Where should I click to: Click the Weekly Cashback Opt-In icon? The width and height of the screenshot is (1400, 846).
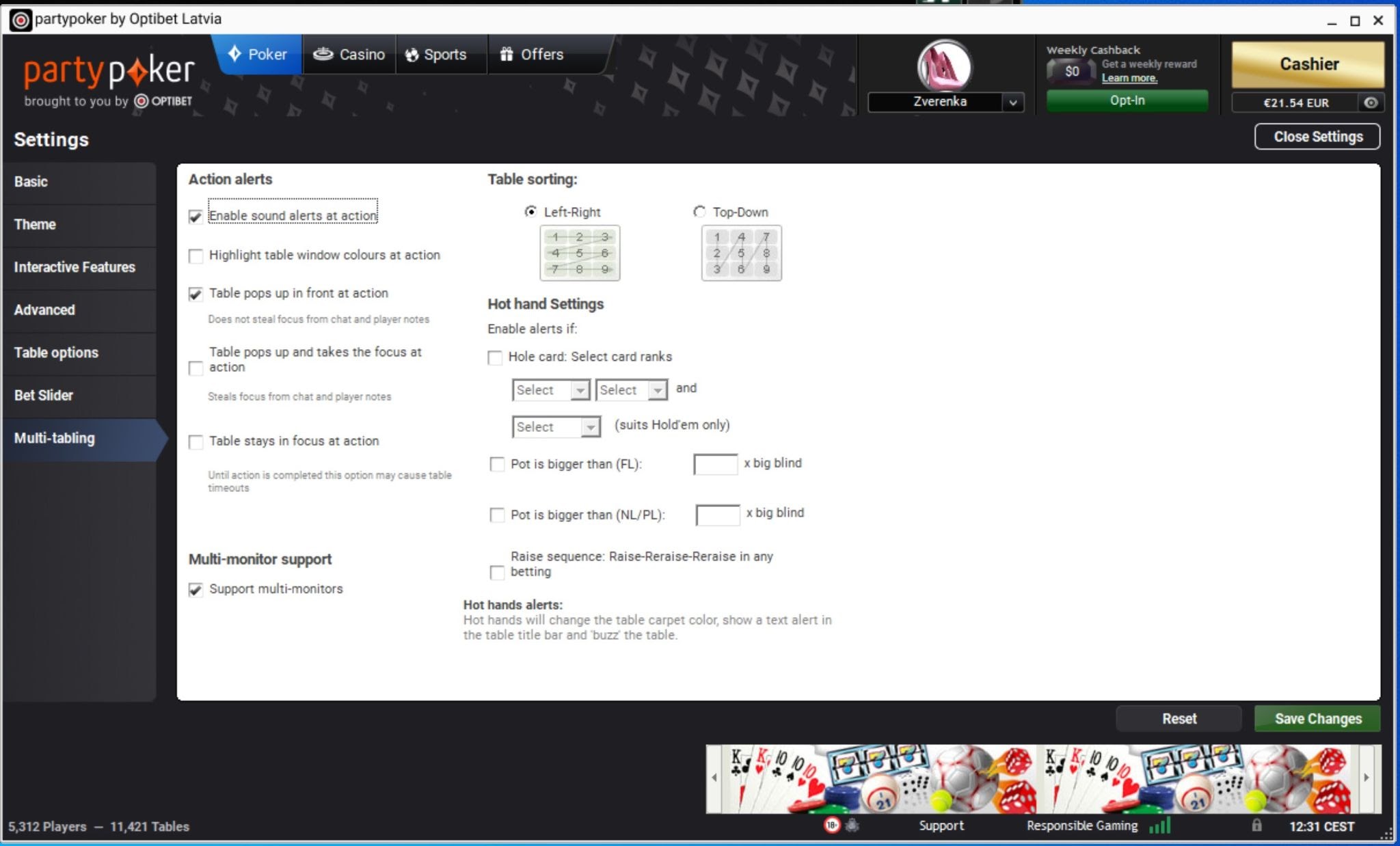click(x=1127, y=100)
